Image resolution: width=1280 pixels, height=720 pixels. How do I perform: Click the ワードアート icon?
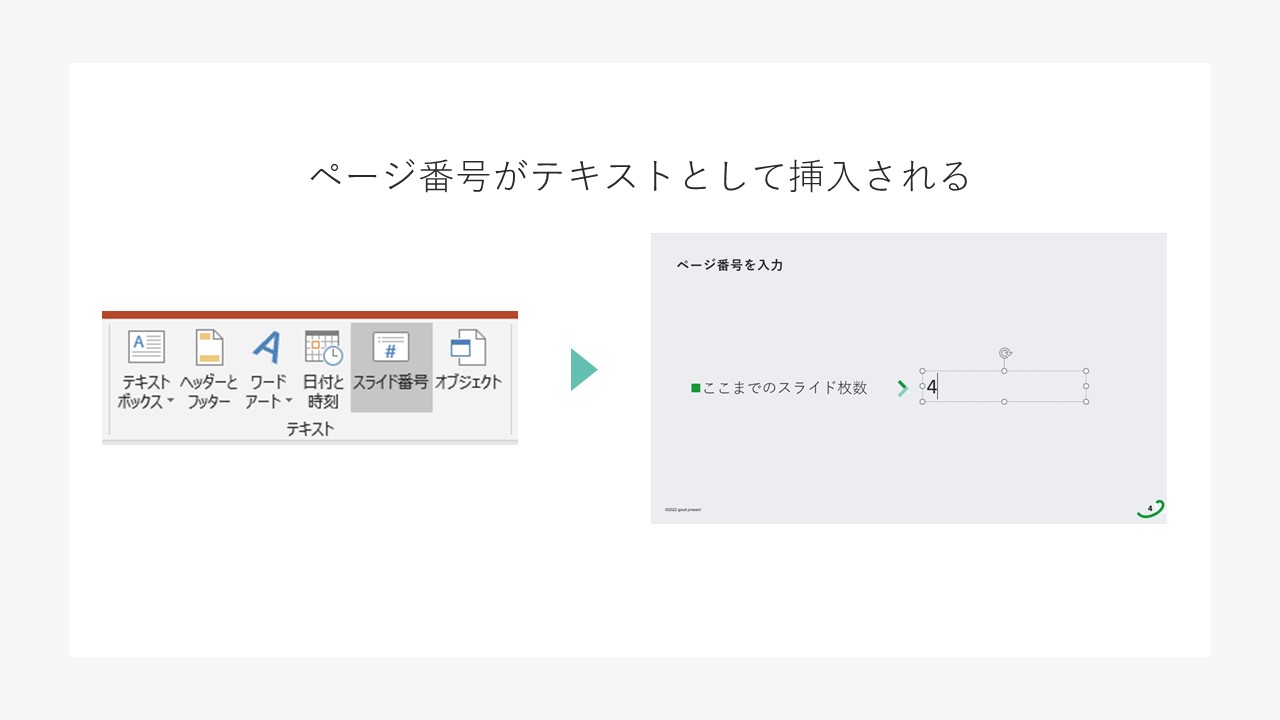pyautogui.click(x=266, y=347)
